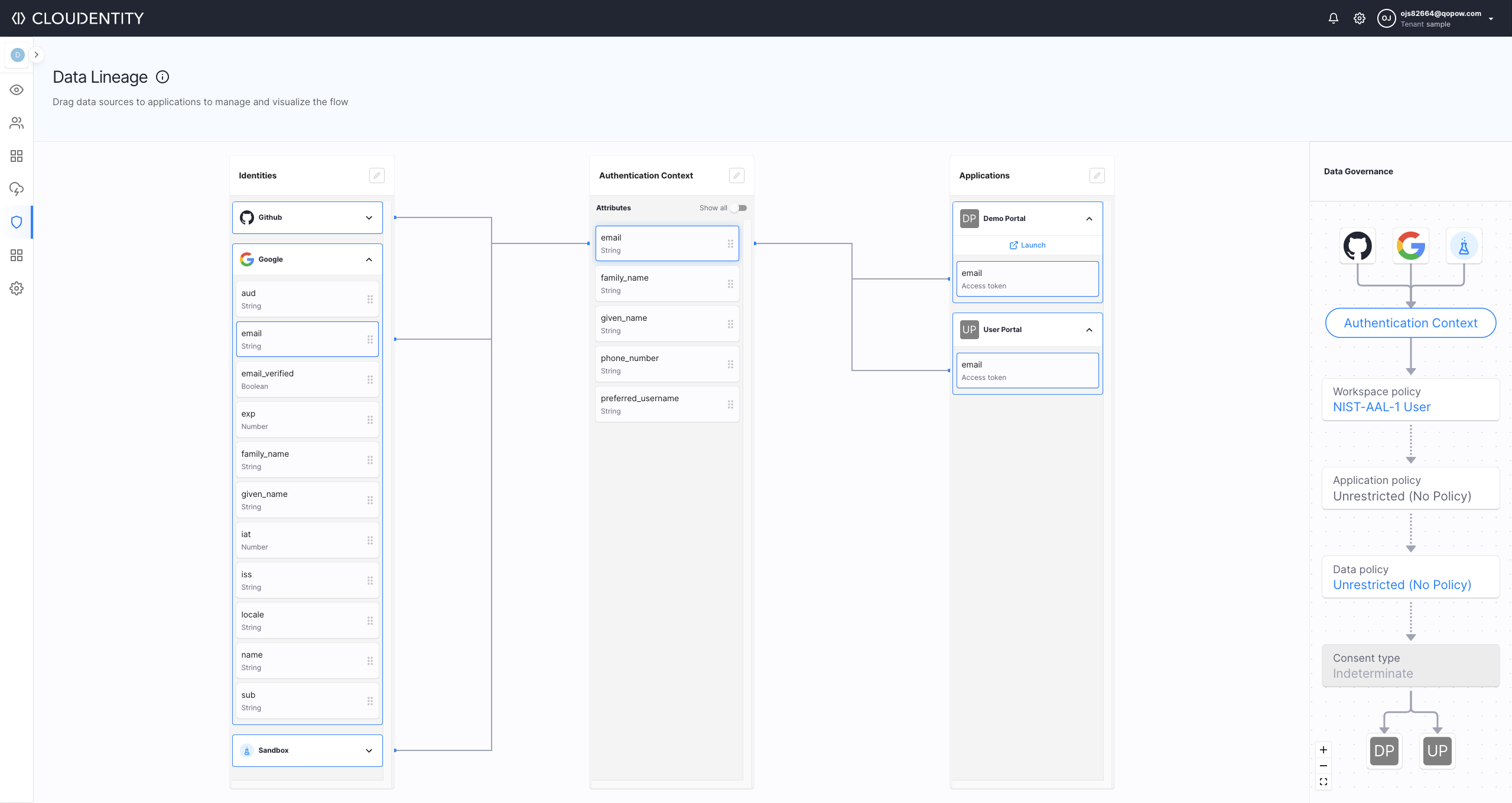Open the account dropdown arrow
The image size is (1512, 803).
tap(1491, 19)
